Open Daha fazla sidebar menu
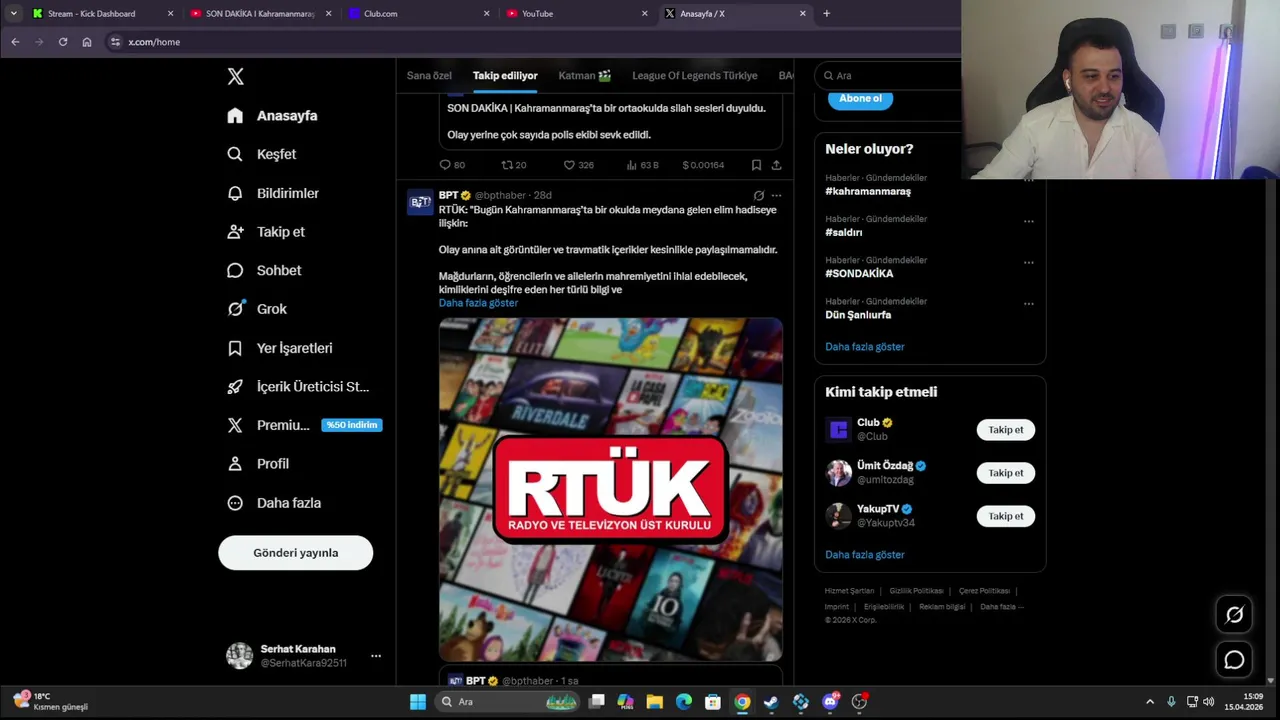 coord(274,503)
